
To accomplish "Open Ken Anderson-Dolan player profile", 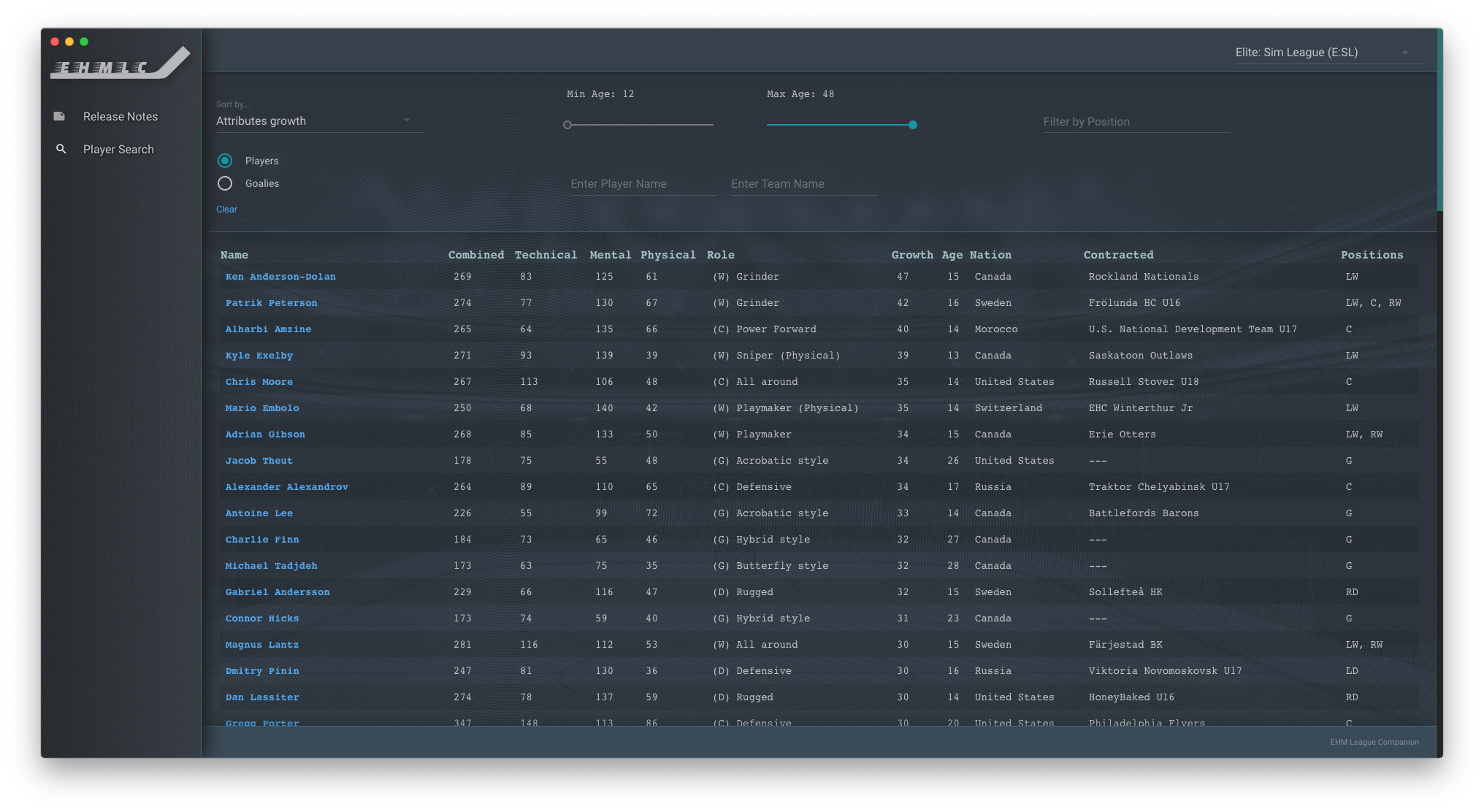I will pos(280,277).
